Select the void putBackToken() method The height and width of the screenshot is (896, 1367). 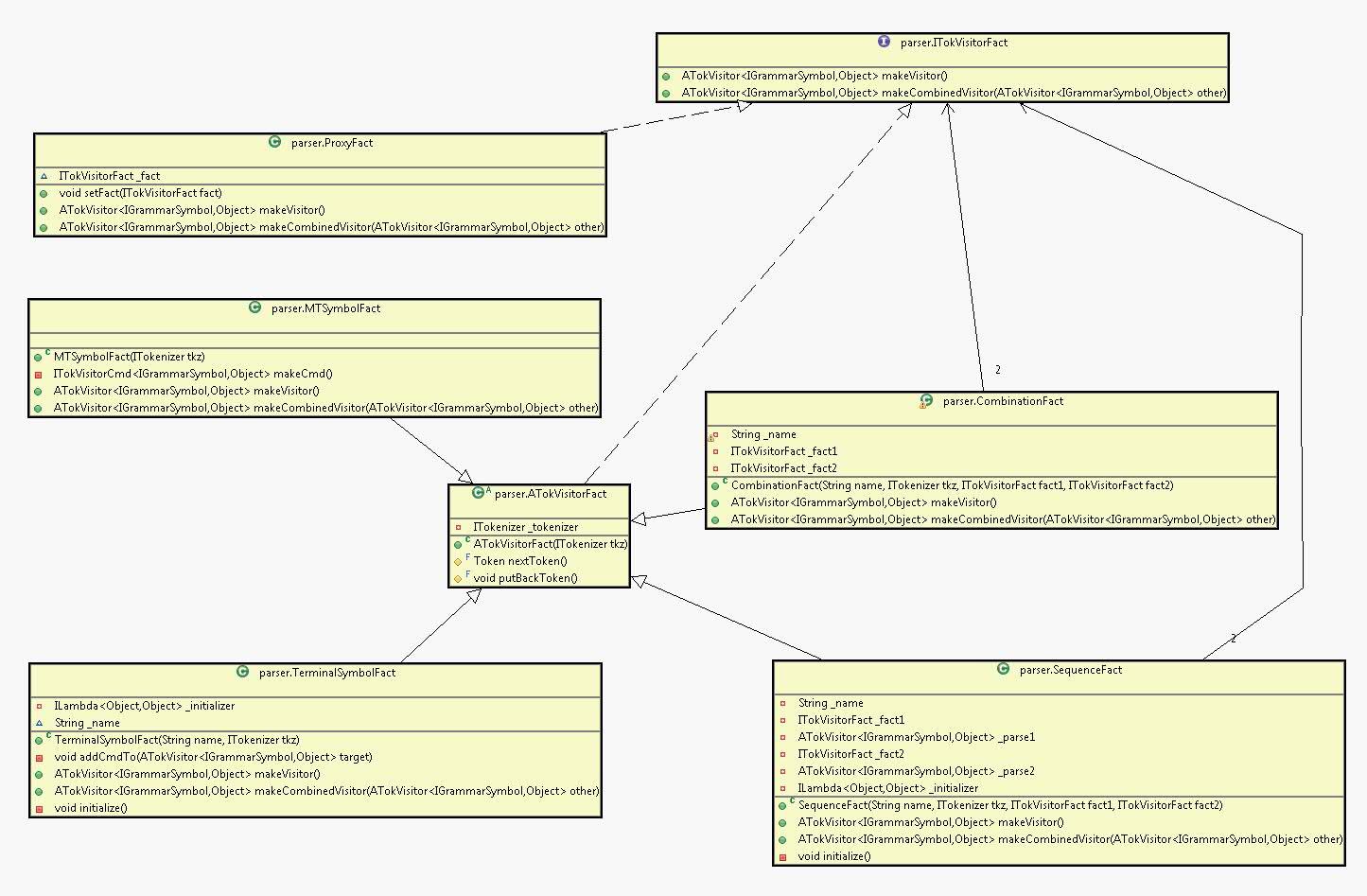(525, 578)
